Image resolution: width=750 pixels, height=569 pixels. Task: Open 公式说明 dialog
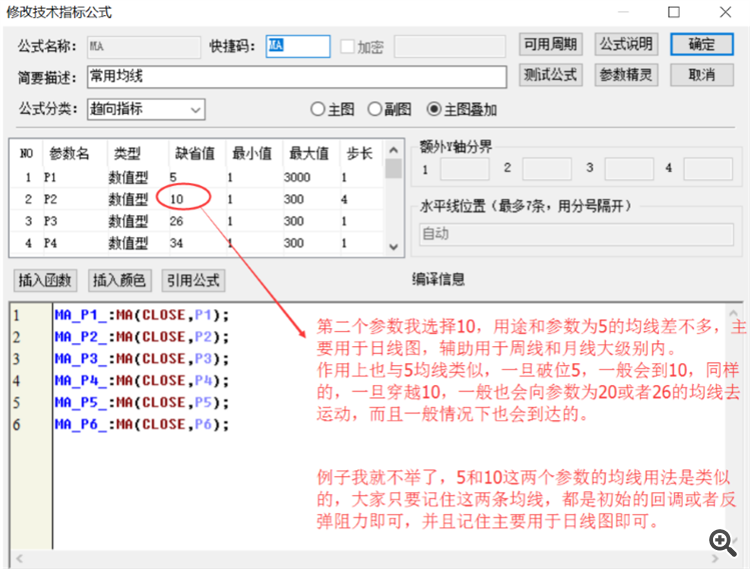coord(626,44)
